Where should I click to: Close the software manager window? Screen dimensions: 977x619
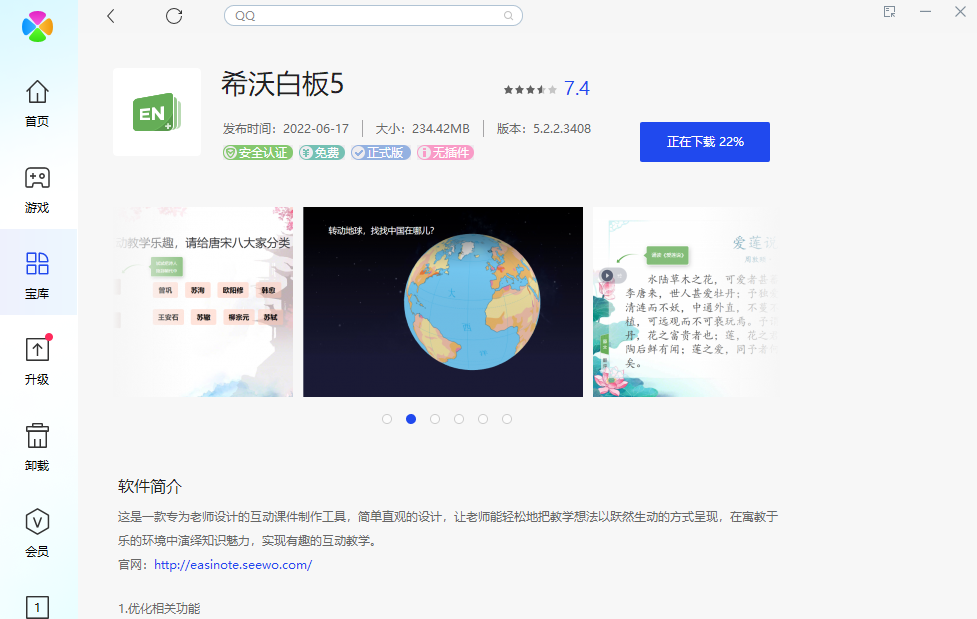coord(960,12)
